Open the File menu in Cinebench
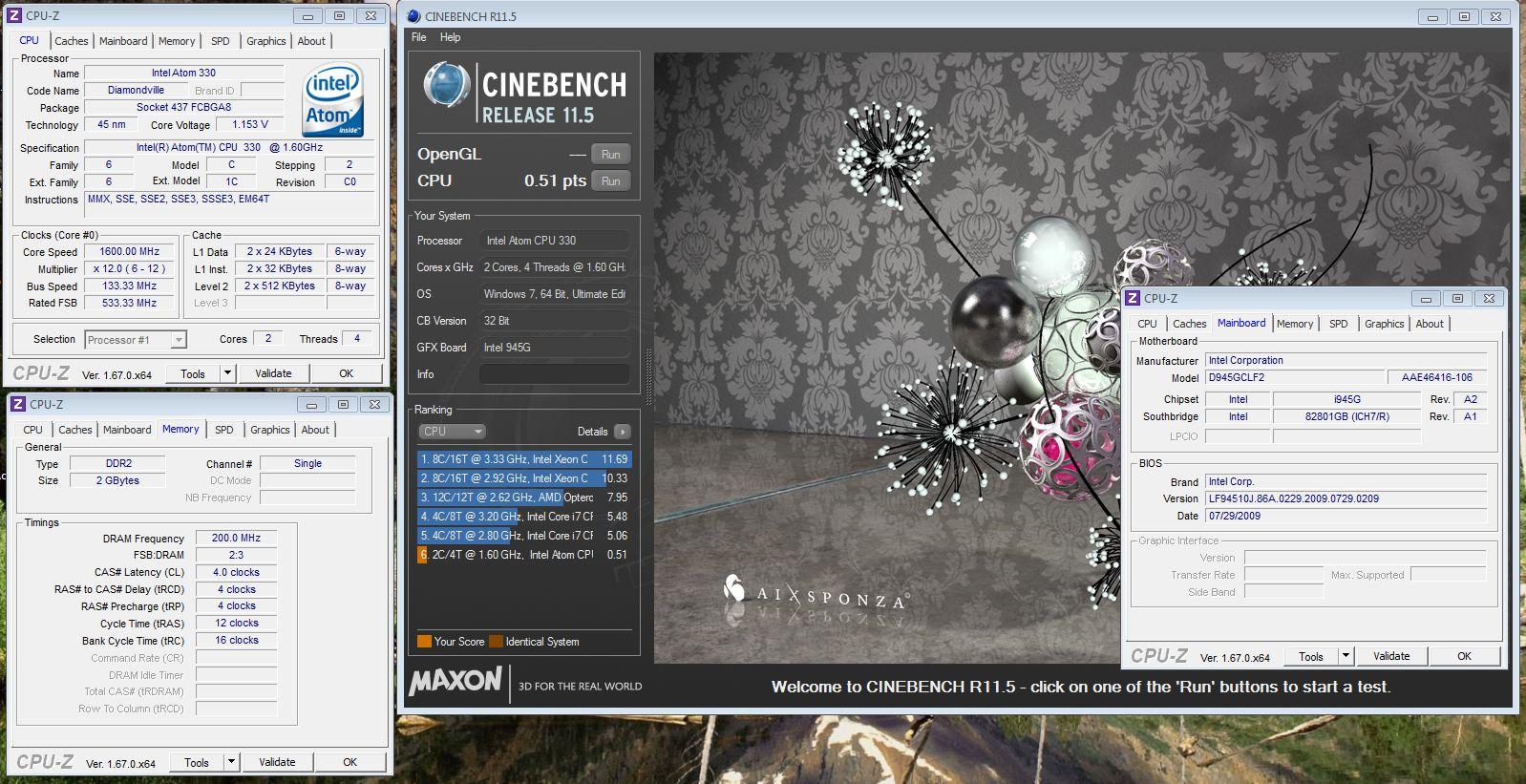Viewport: 1526px width, 784px height. pyautogui.click(x=419, y=37)
